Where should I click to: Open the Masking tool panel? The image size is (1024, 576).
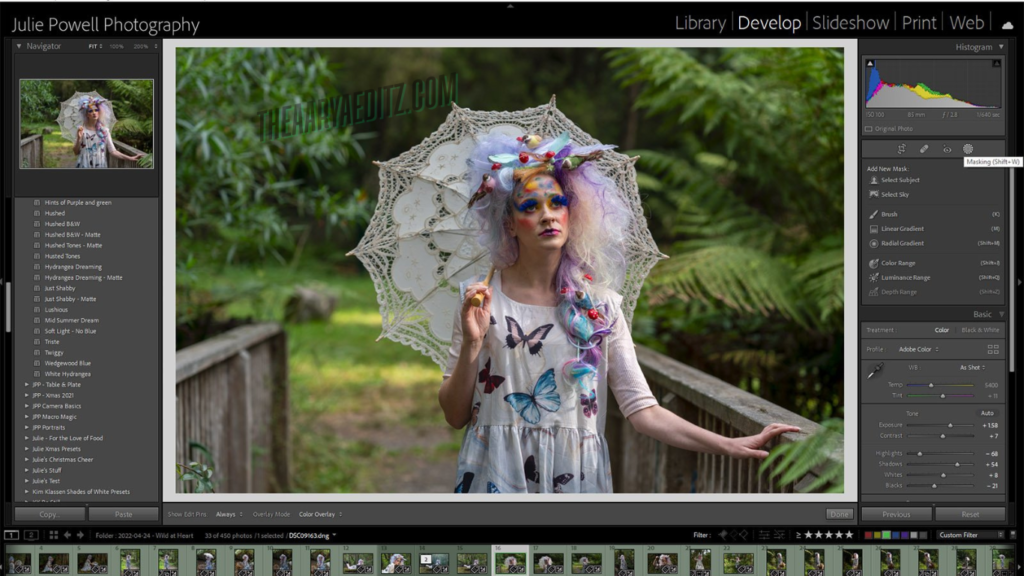[x=968, y=148]
